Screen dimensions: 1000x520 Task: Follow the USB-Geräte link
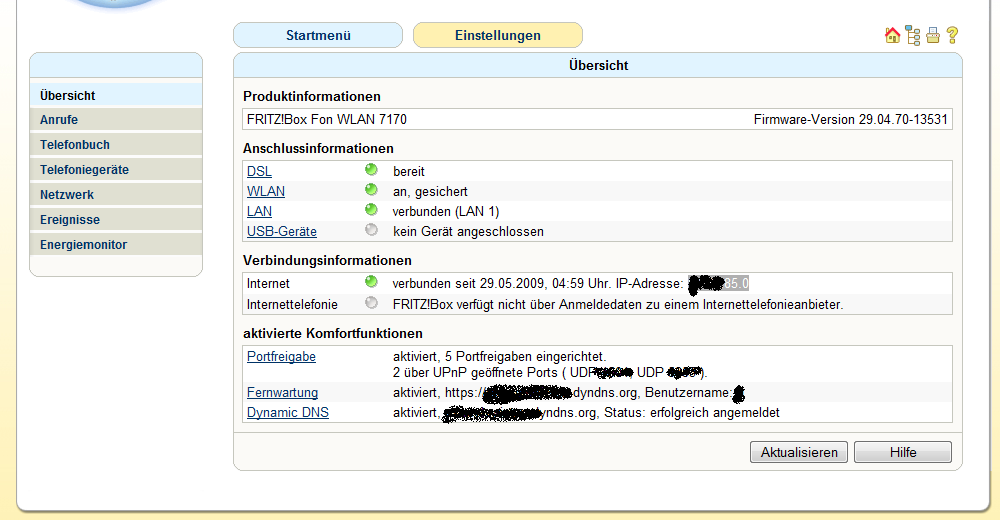pos(282,231)
